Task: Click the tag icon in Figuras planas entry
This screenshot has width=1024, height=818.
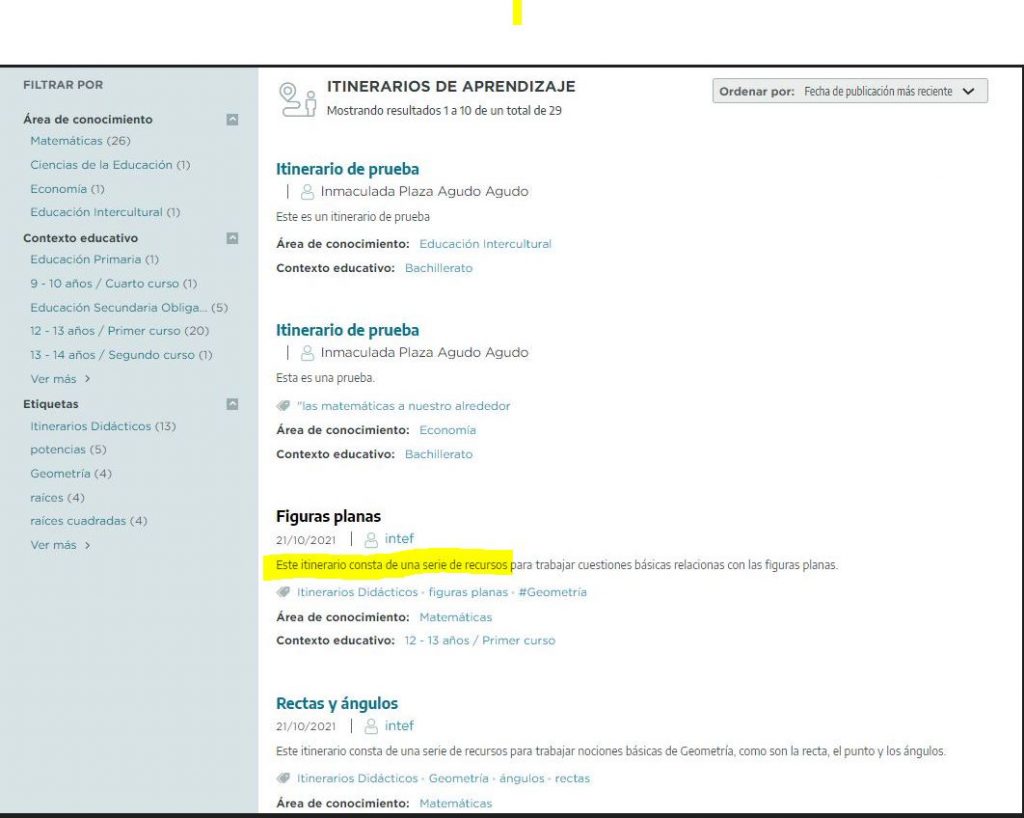Action: 283,592
